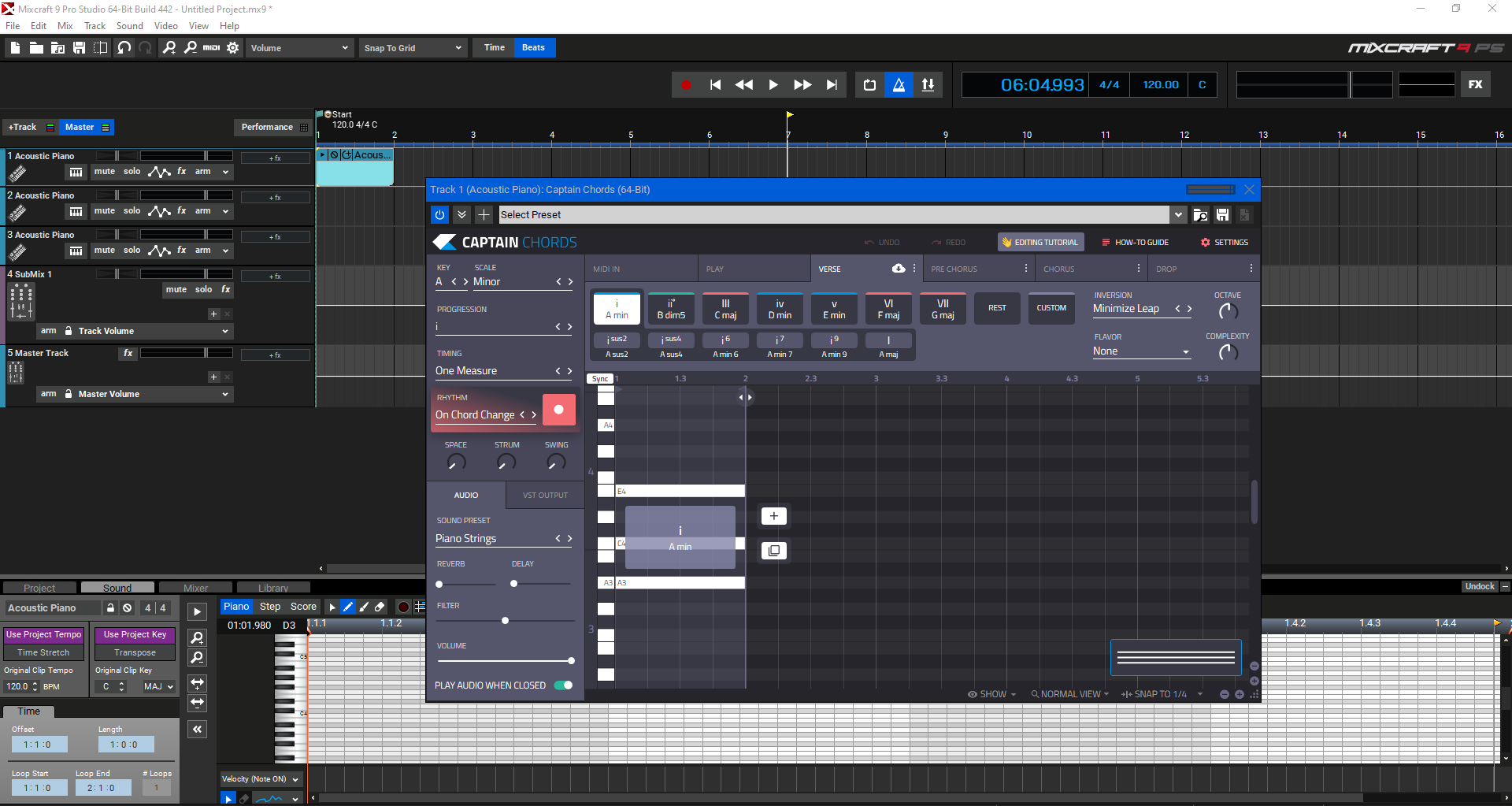Open Captain Chords SETTINGS
Viewport: 1512px width, 806px height.
point(1225,243)
